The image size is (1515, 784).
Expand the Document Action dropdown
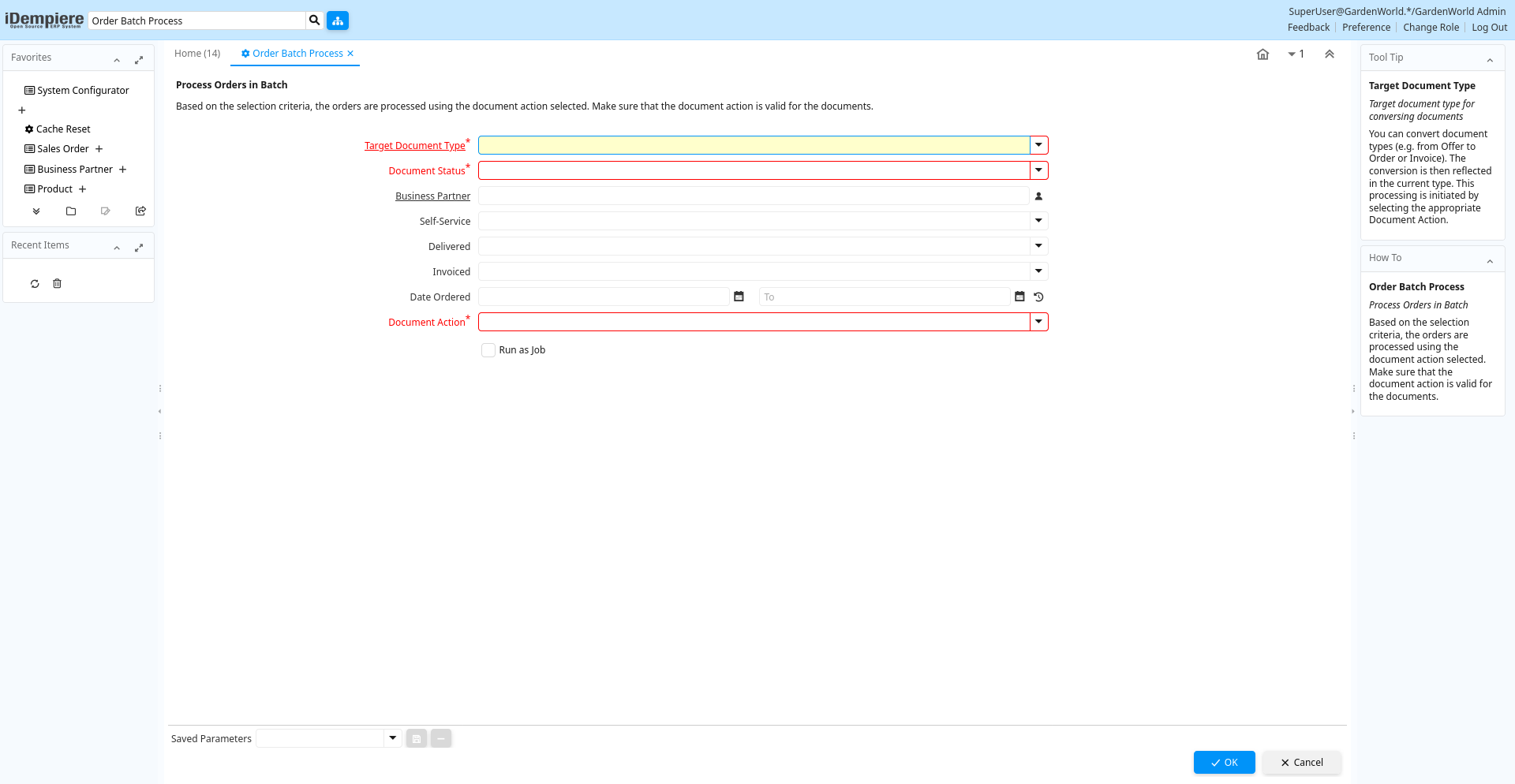click(x=1038, y=322)
